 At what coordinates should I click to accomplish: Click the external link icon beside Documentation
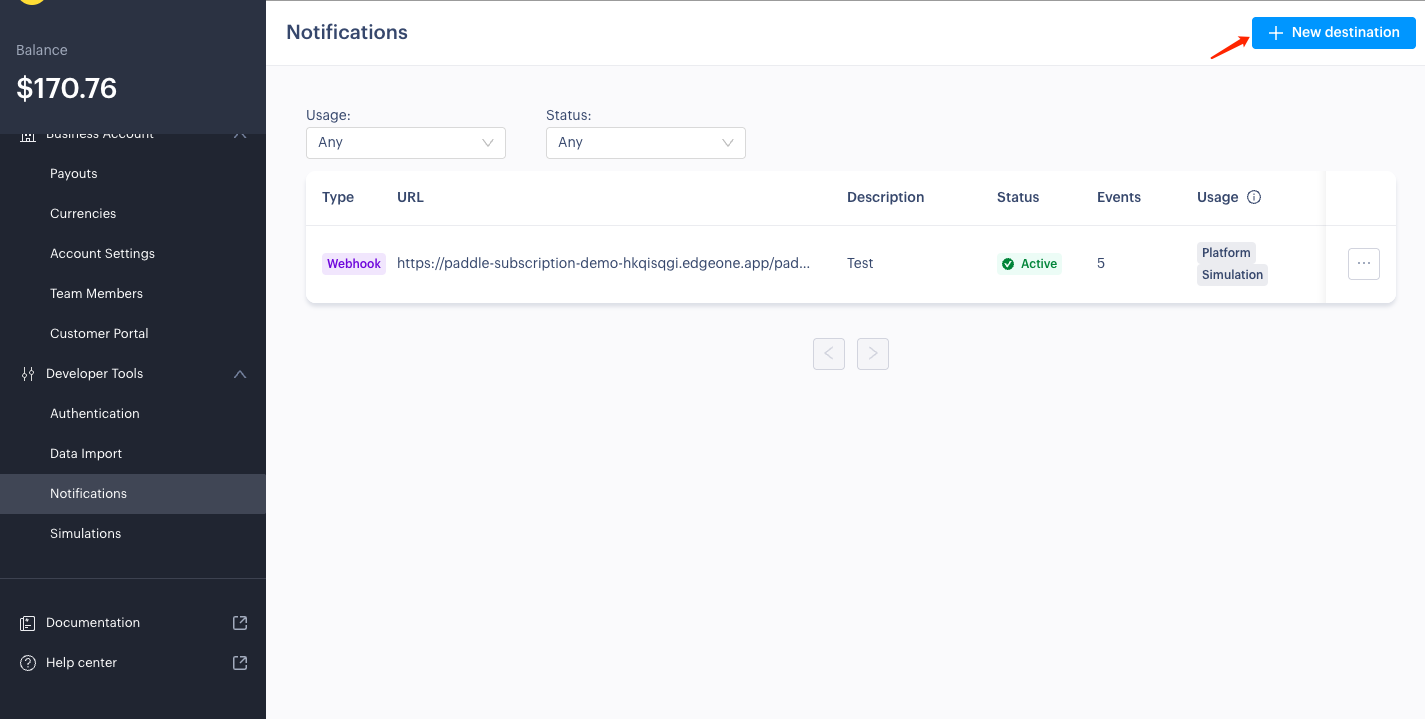[240, 623]
